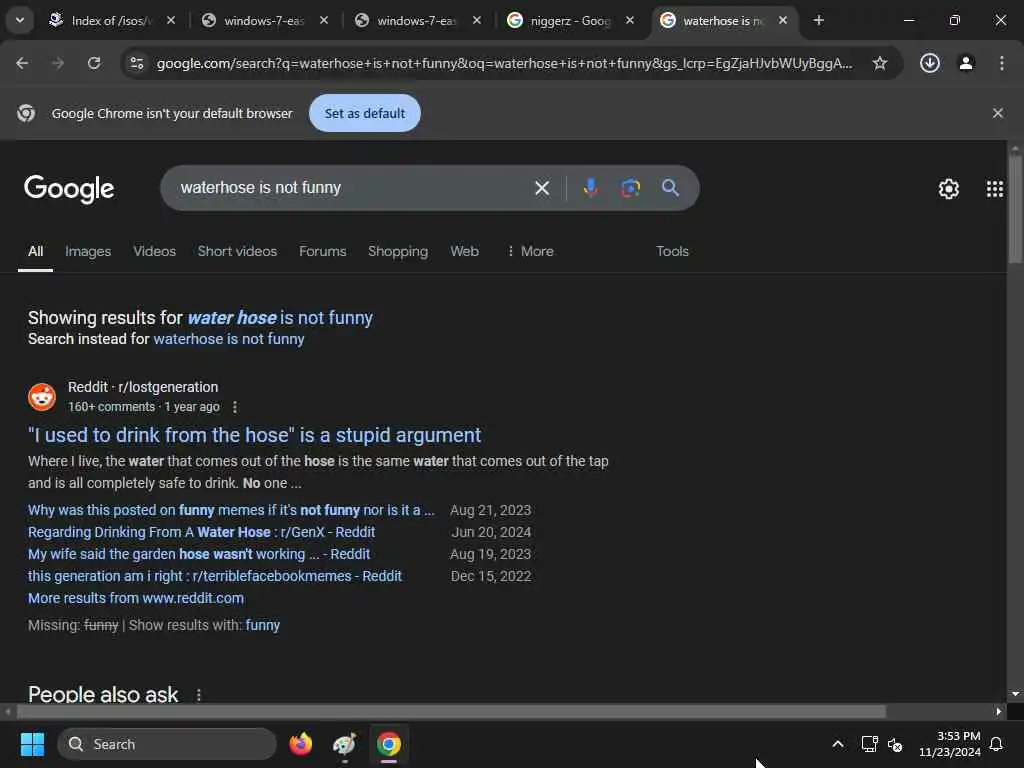This screenshot has height=768, width=1024.
Task: Click the muted volume tray icon
Action: tap(895, 744)
